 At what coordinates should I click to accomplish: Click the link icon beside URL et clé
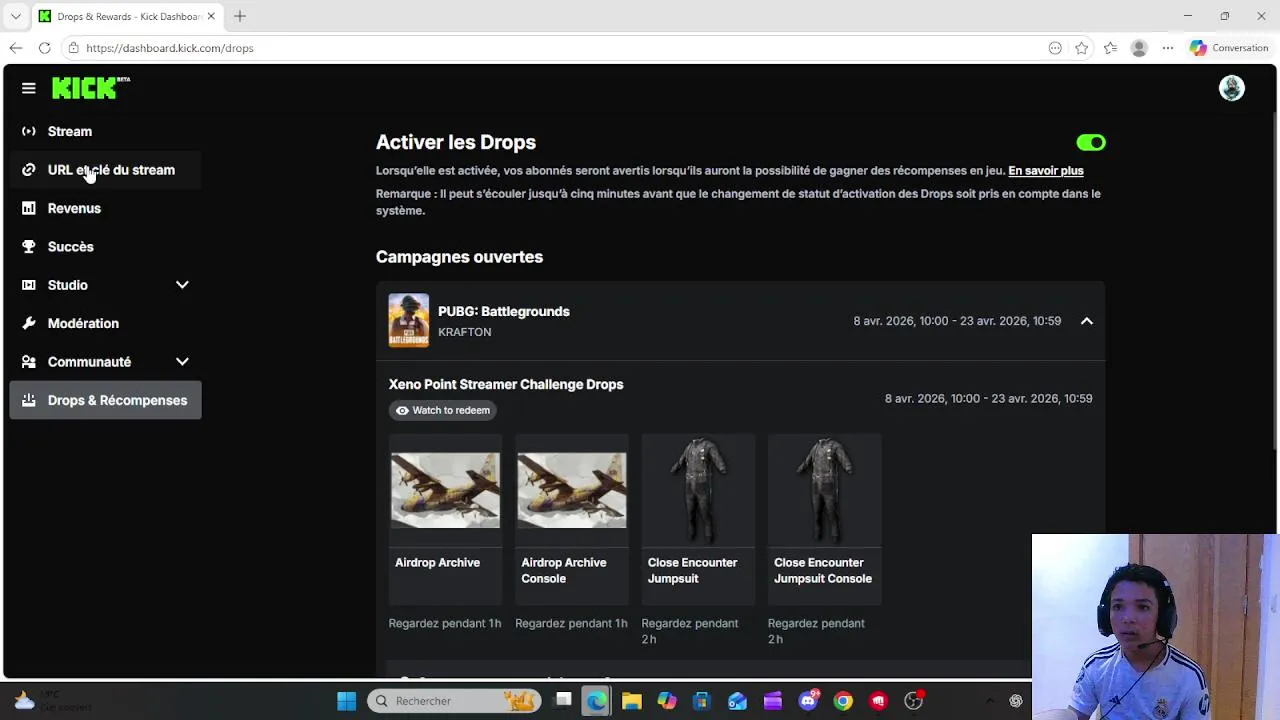(29, 170)
